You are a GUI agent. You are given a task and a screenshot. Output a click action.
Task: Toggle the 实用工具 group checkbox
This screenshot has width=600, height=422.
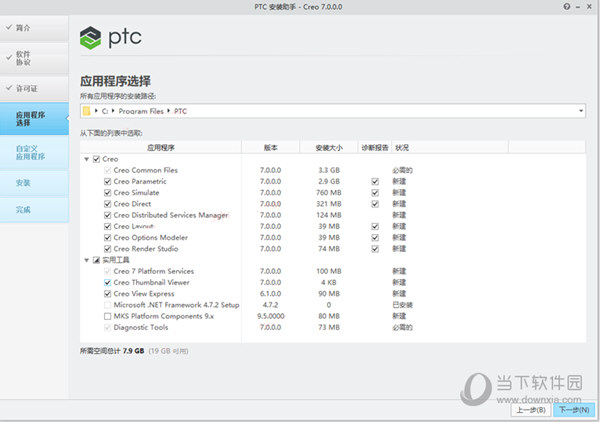(x=96, y=260)
